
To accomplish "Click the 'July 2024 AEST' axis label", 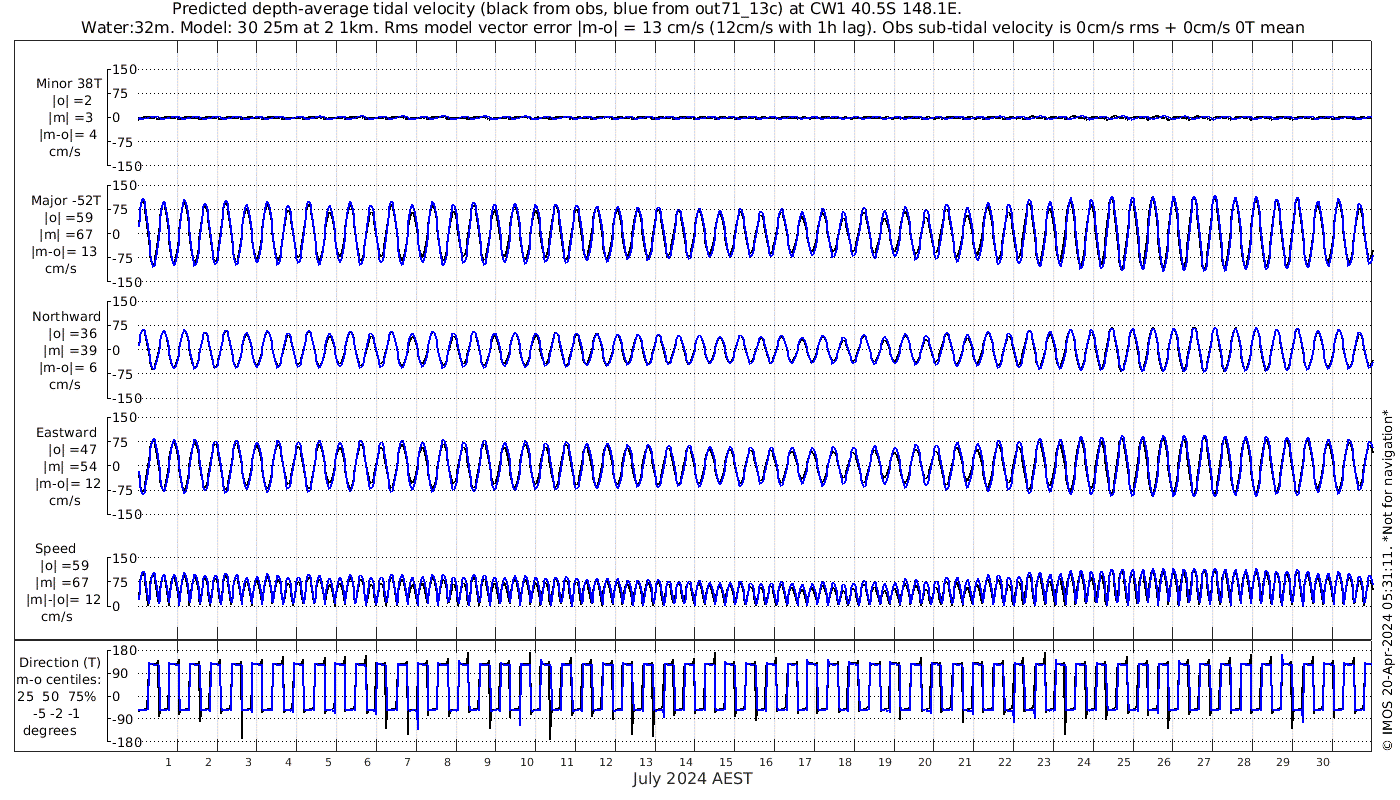I will [692, 779].
